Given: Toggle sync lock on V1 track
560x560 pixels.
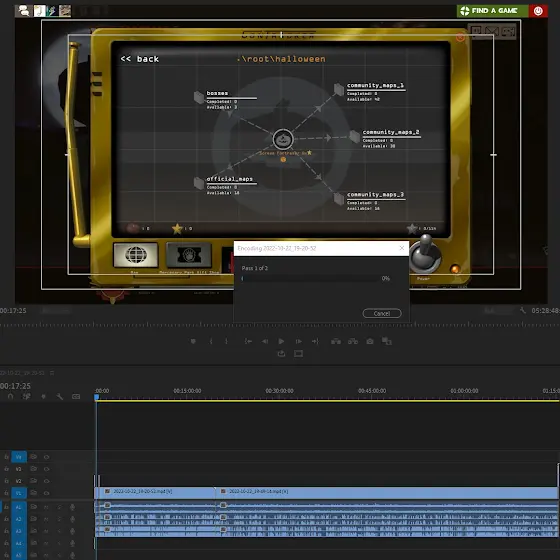Looking at the screenshot, I should pos(33,493).
